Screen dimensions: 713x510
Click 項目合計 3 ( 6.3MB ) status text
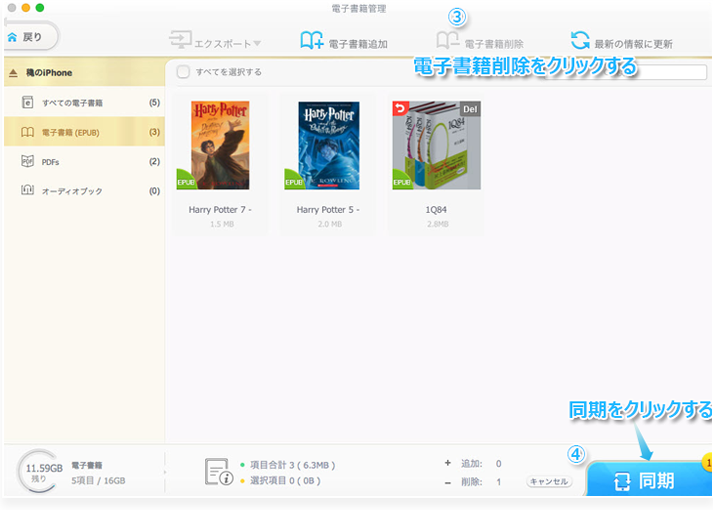tap(292, 465)
